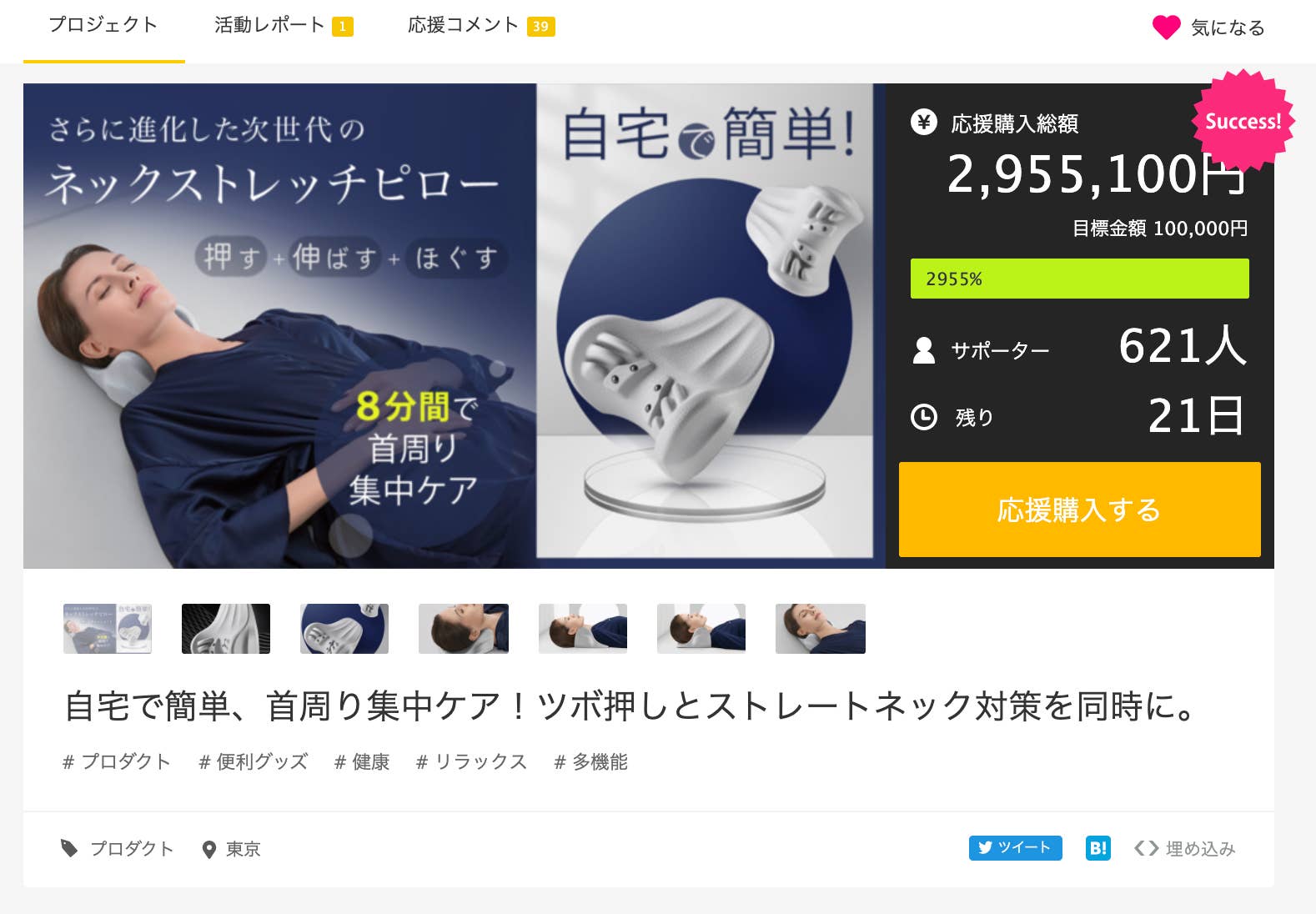This screenshot has height=914, width=1316.
Task: Switch to the 活動レポート tab
Action: click(284, 26)
